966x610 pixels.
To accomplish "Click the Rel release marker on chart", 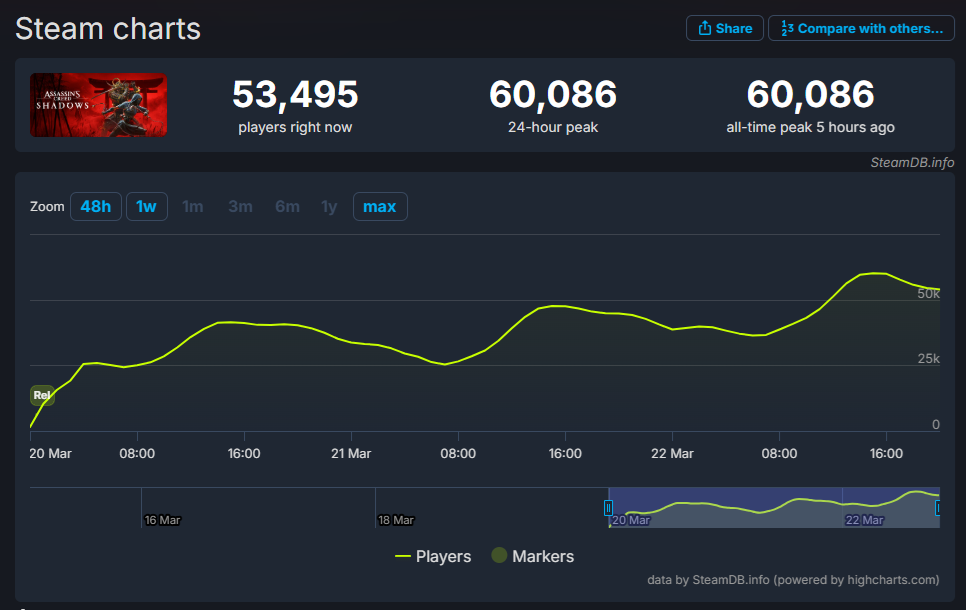I will 42,395.
